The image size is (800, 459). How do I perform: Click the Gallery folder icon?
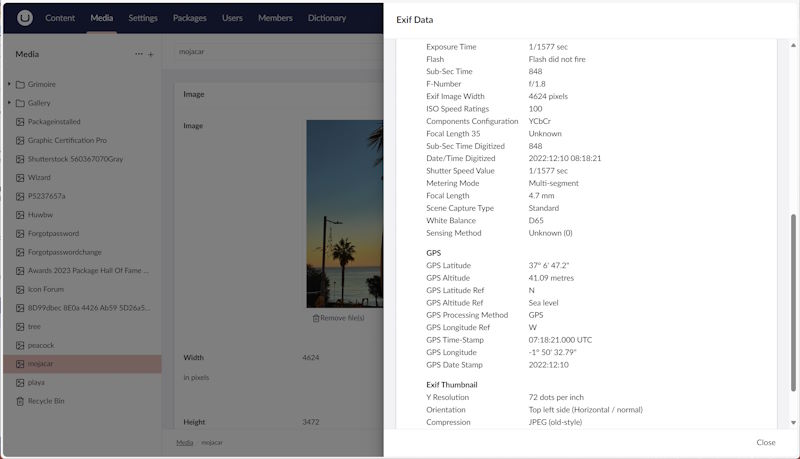pos(20,102)
